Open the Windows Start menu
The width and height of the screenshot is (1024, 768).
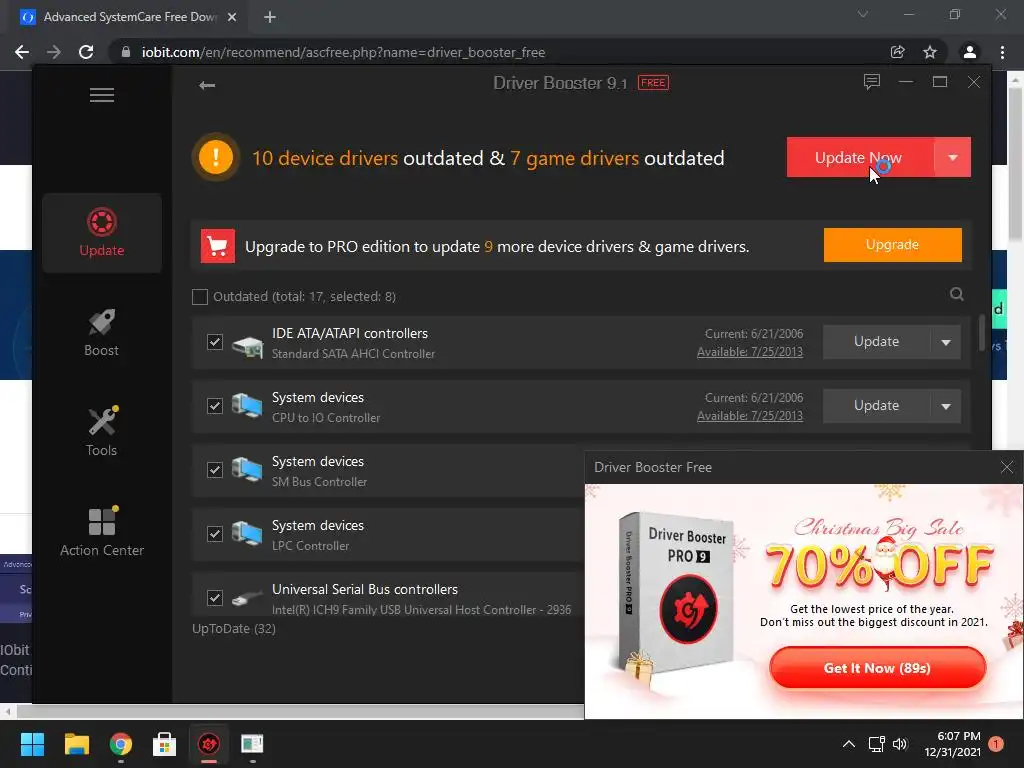32,744
